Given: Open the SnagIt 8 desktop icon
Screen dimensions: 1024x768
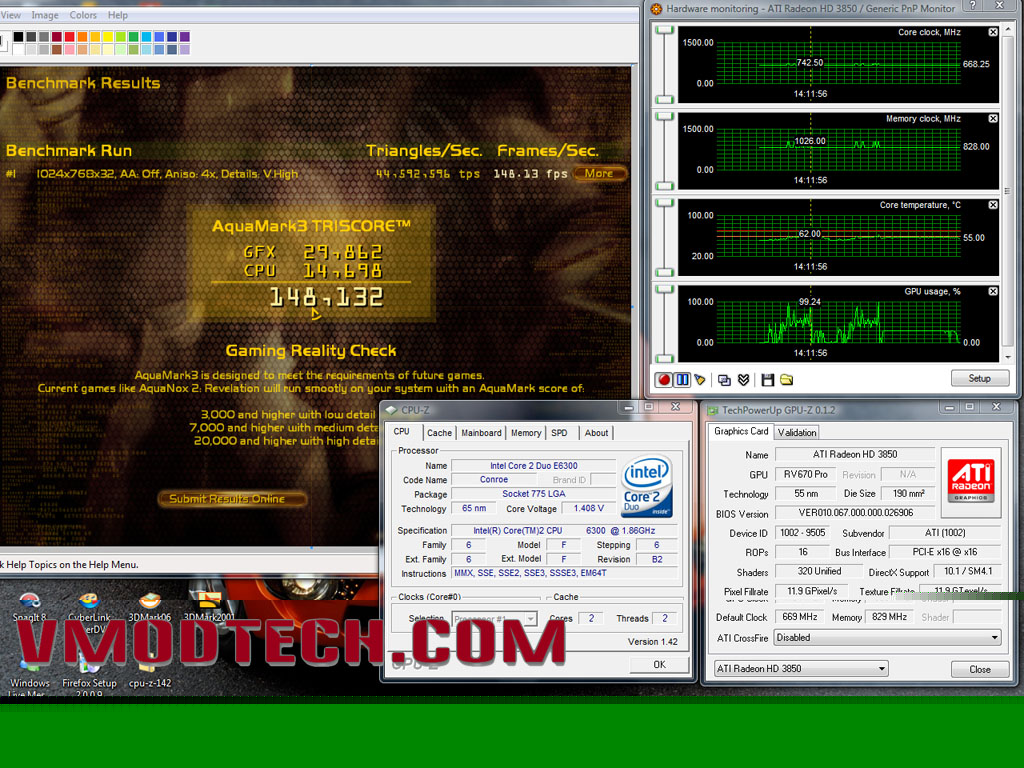Looking at the screenshot, I should (29, 607).
